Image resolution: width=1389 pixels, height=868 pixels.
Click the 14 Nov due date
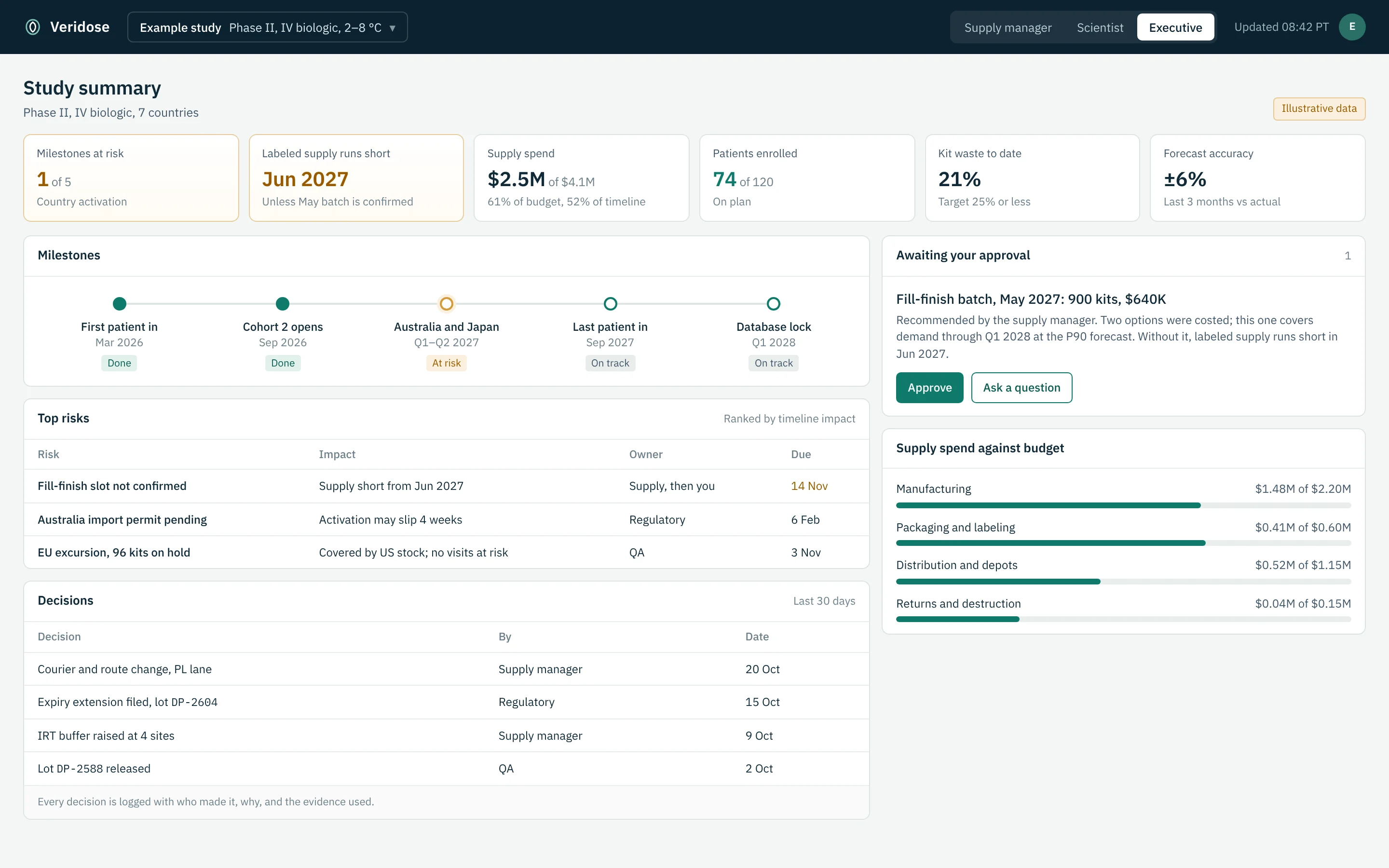click(809, 486)
